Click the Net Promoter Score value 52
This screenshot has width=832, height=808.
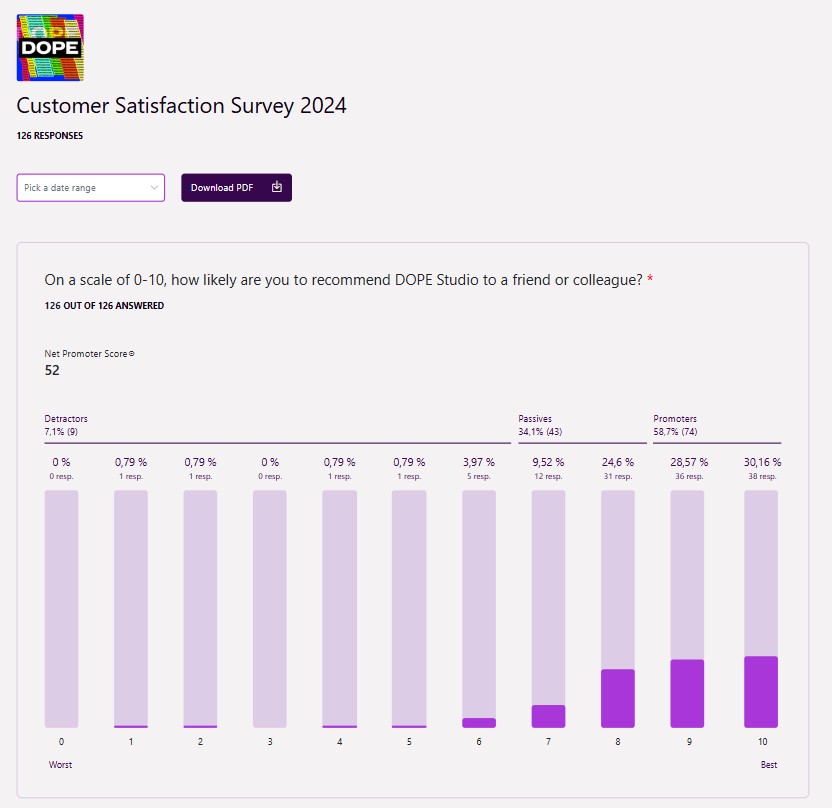[x=52, y=370]
